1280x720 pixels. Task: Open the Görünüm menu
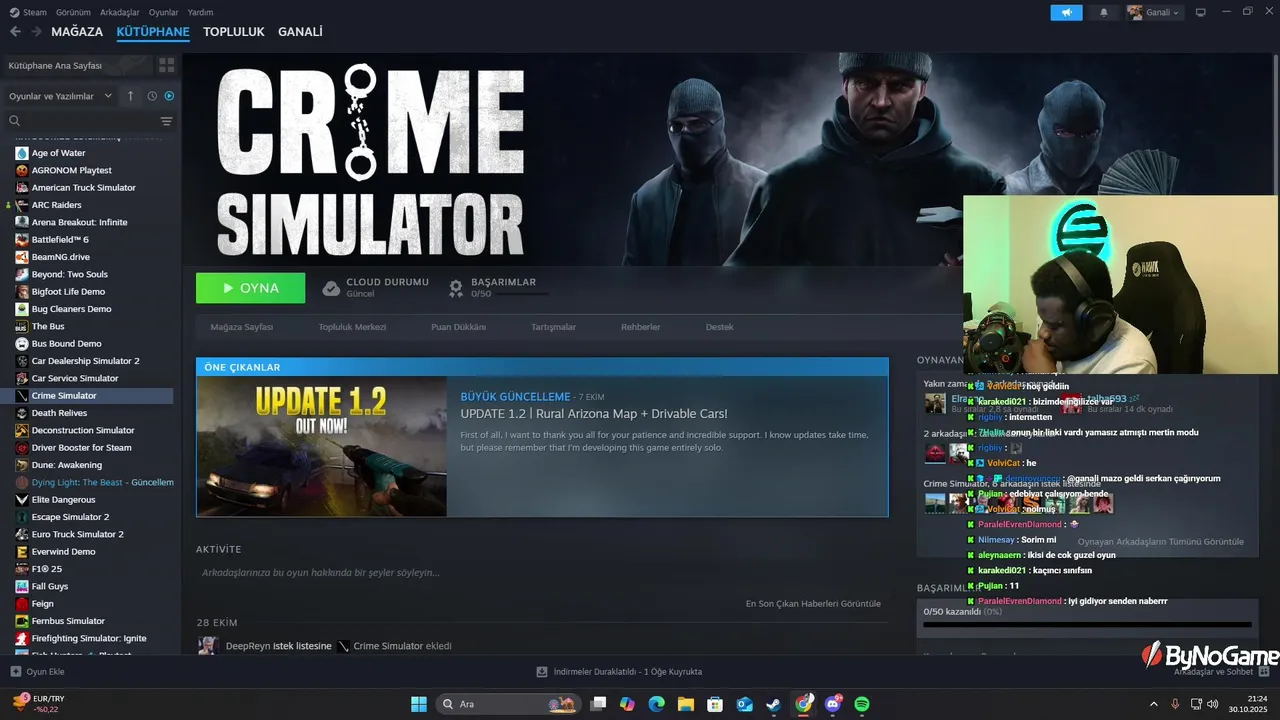pos(73,12)
